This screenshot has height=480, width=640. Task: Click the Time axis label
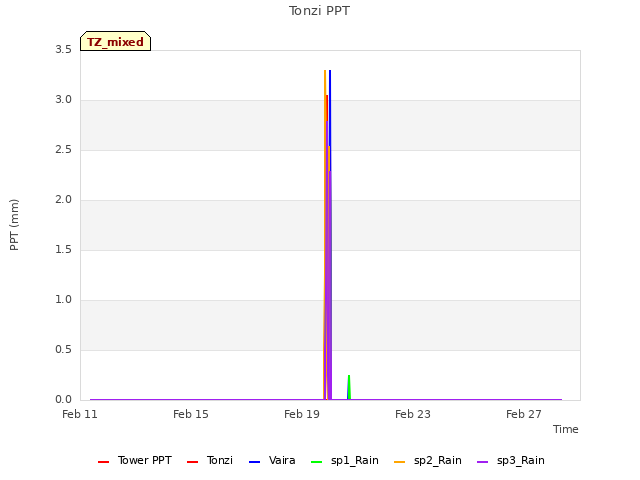click(566, 429)
